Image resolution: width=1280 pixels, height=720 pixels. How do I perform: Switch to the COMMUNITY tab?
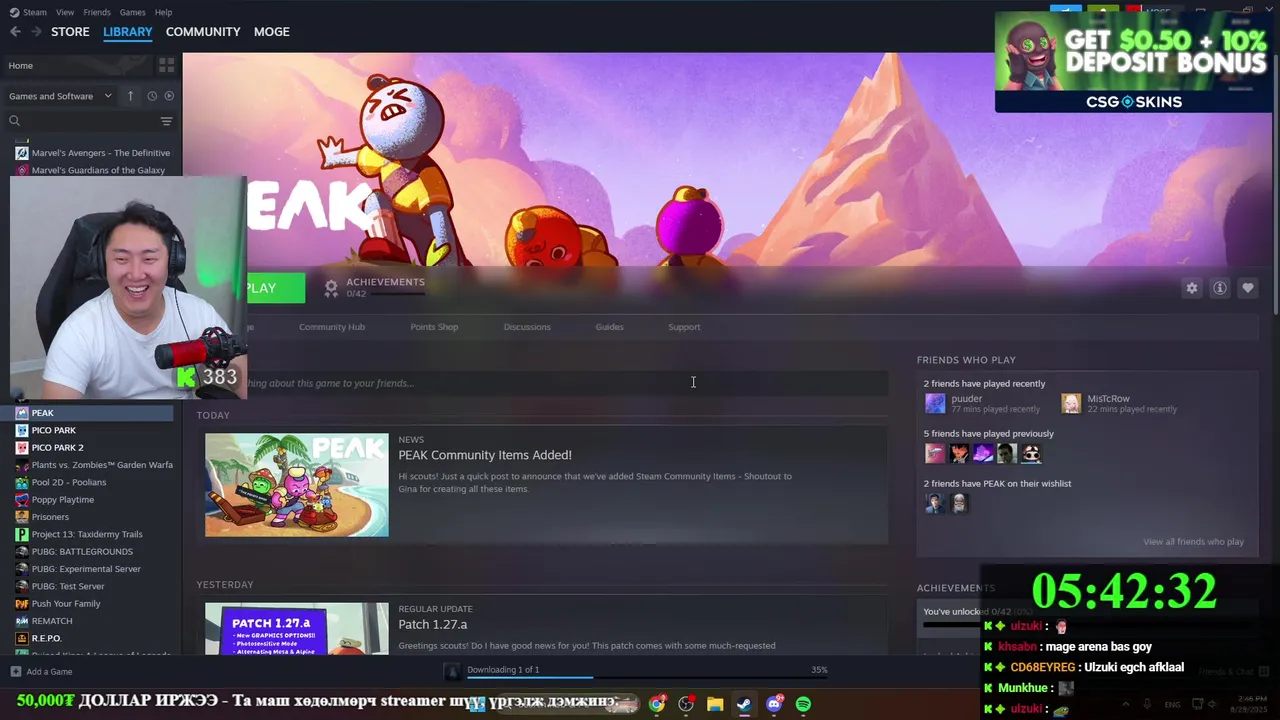click(x=203, y=32)
